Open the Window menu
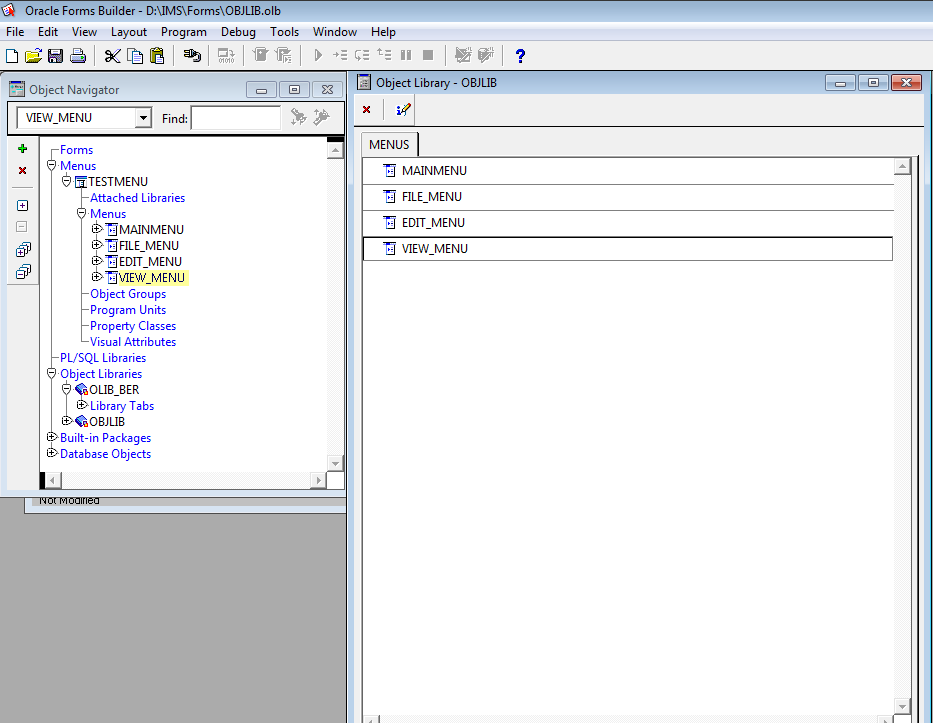Screen dimensions: 933x723 tap(334, 32)
